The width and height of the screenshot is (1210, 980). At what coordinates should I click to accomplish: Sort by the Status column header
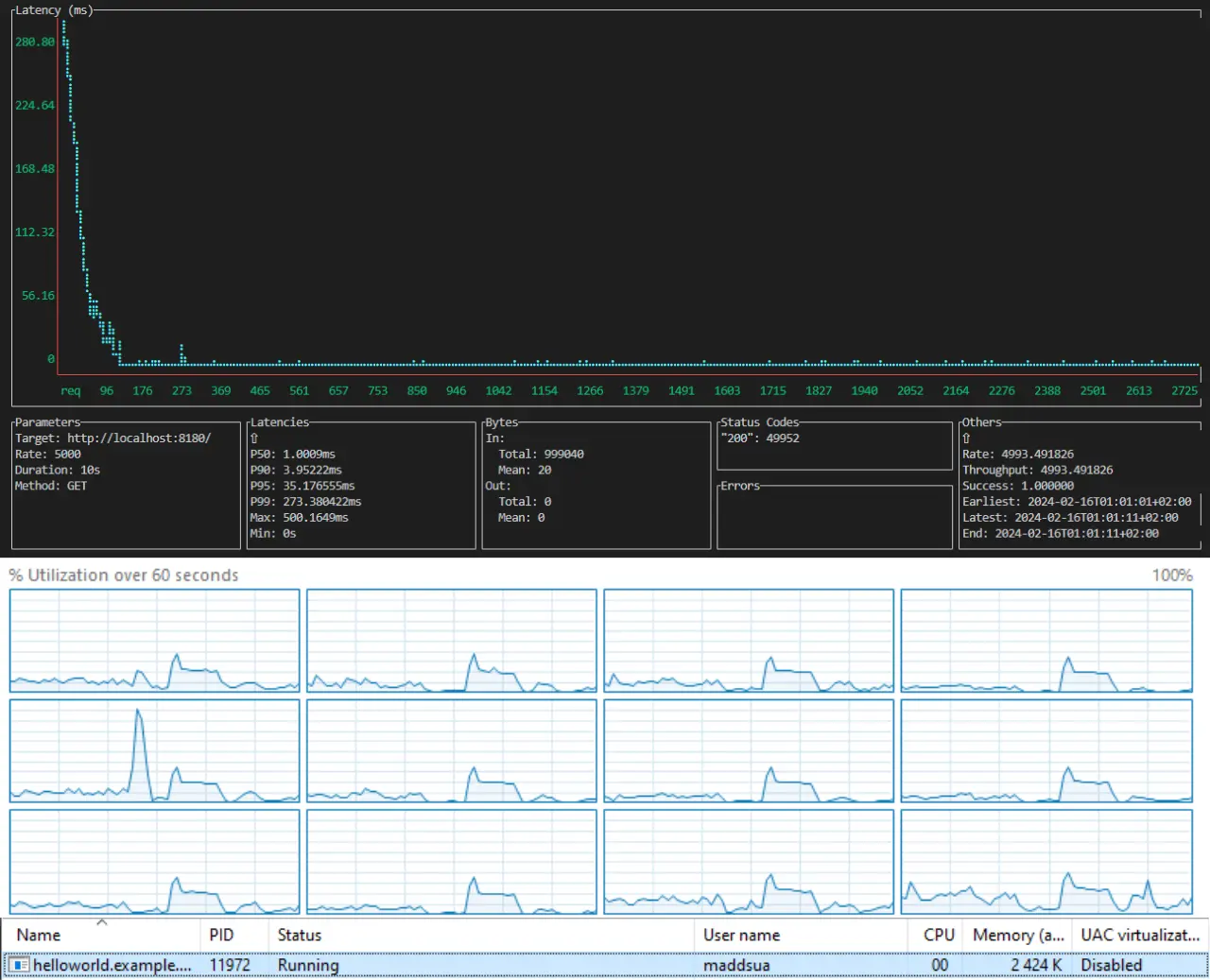300,935
